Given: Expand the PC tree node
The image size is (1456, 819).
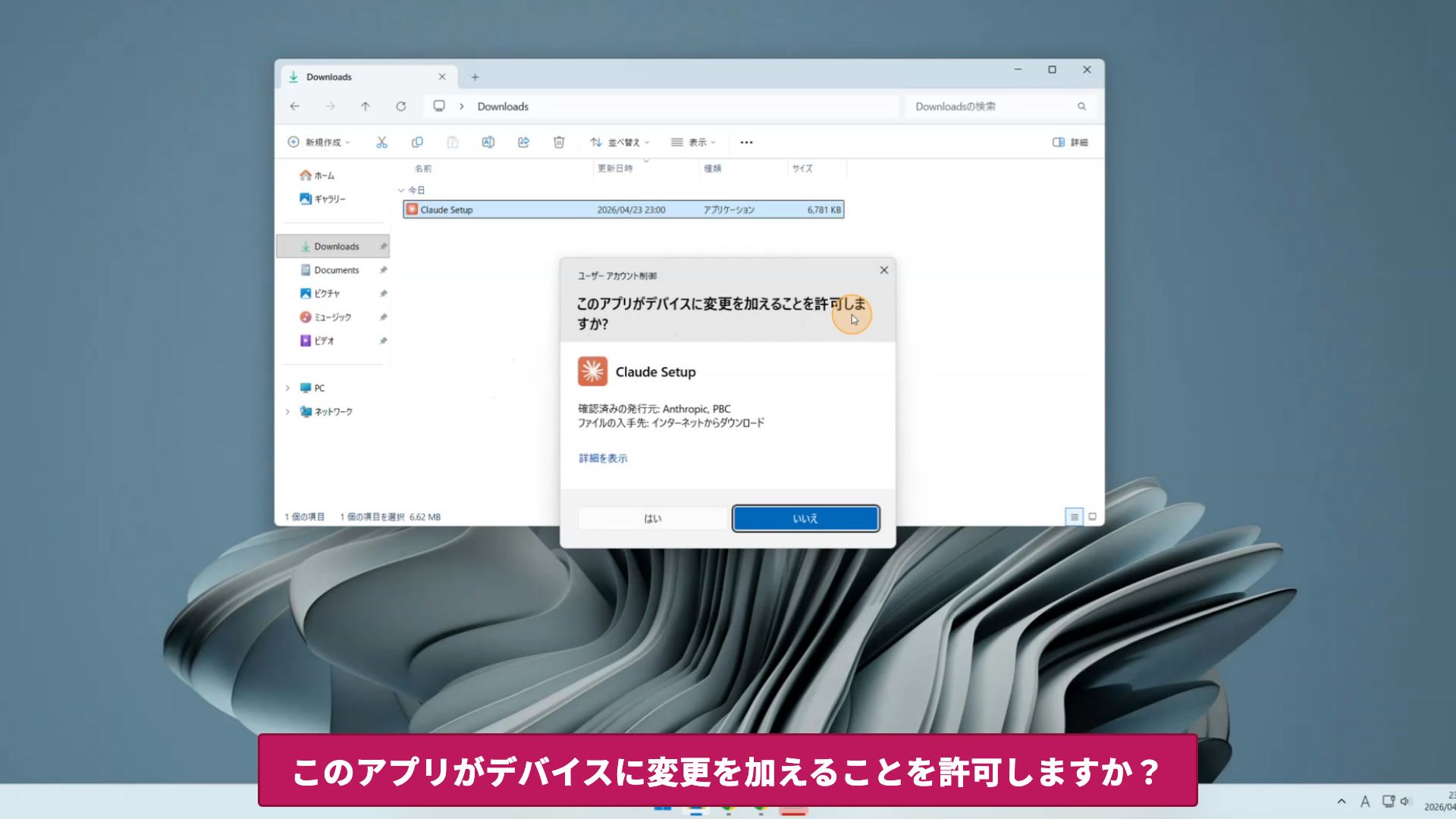Looking at the screenshot, I should tap(287, 388).
